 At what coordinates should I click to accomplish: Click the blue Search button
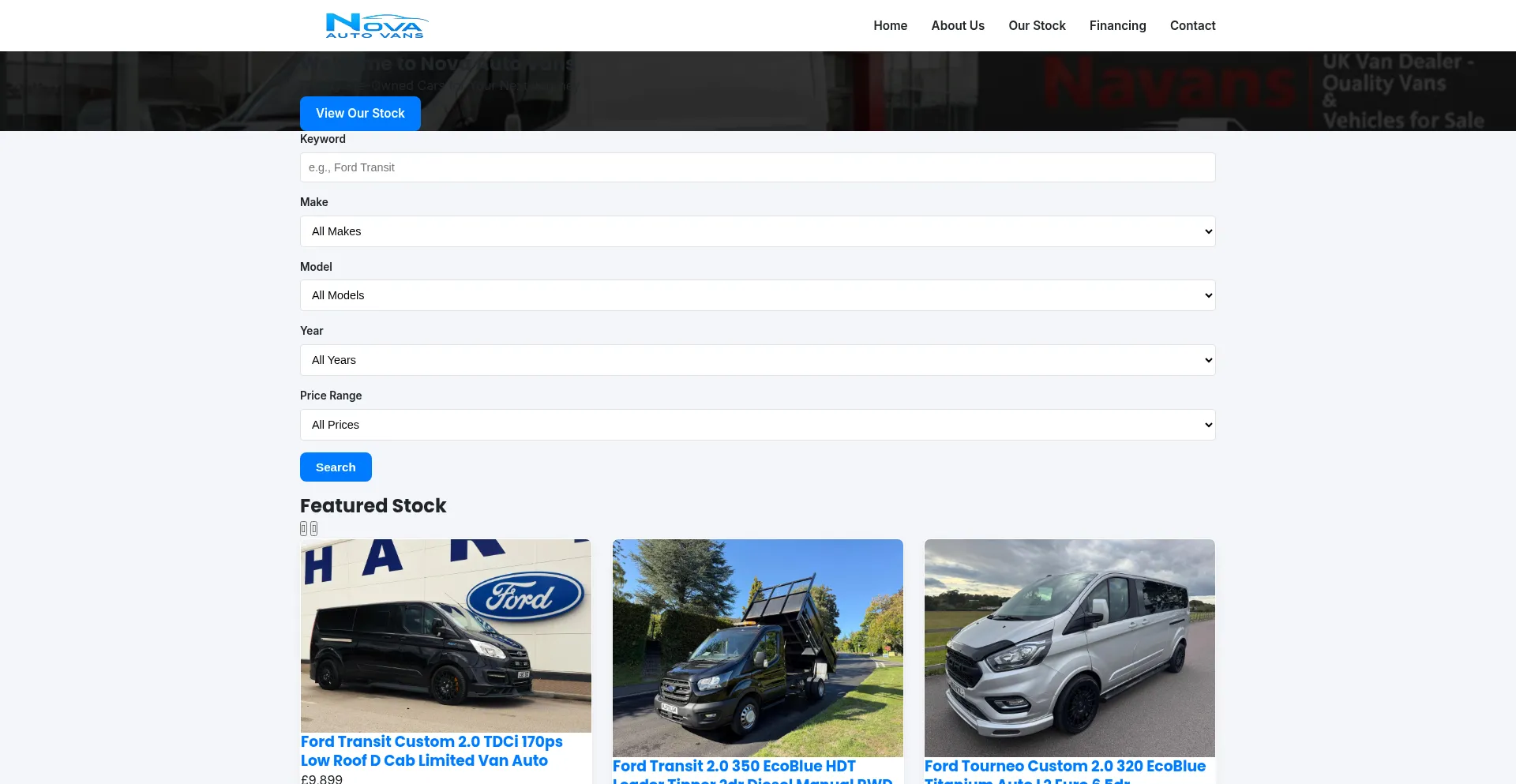pyautogui.click(x=336, y=467)
